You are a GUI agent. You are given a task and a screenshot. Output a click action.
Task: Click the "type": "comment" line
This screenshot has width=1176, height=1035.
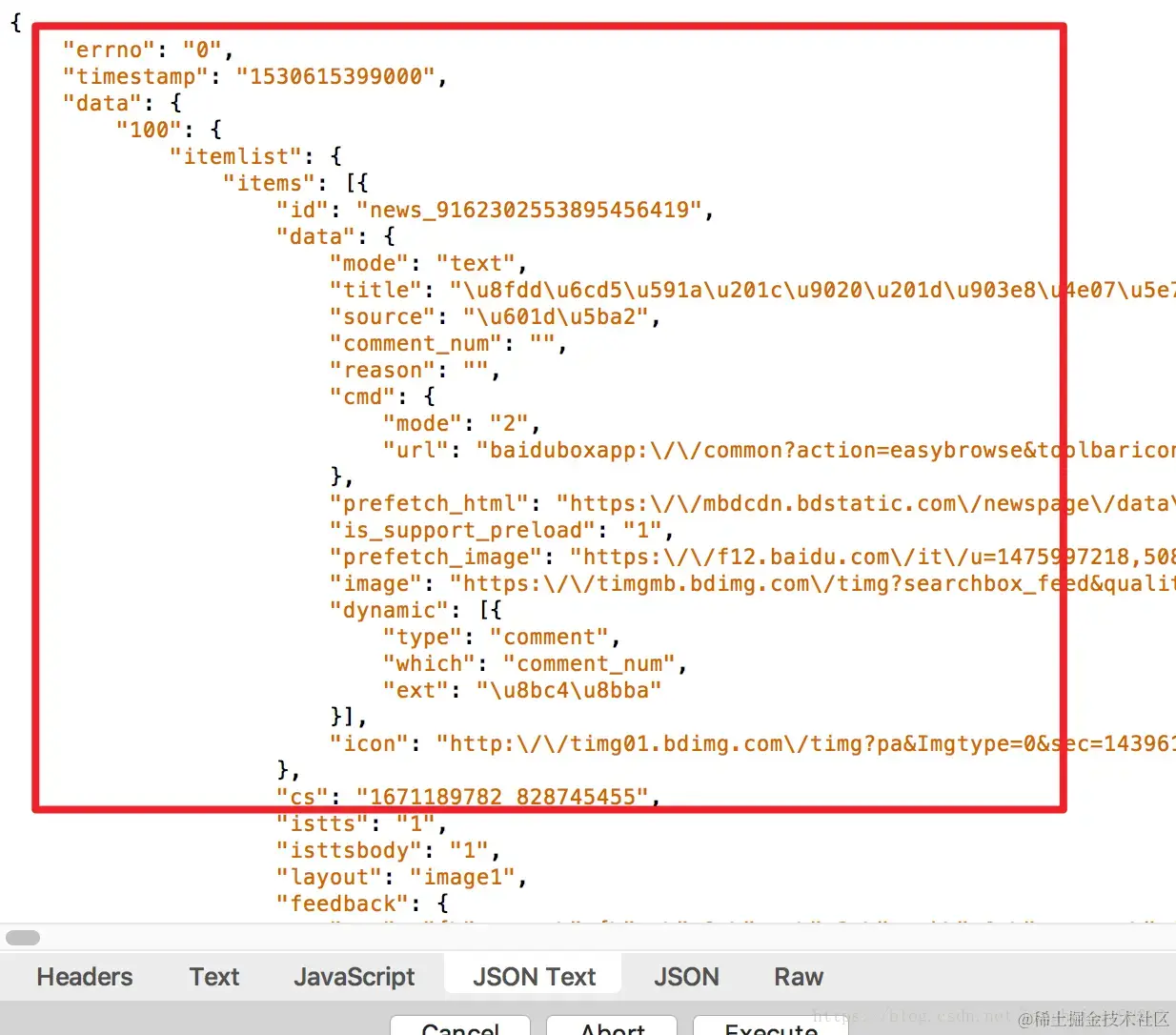tap(501, 637)
